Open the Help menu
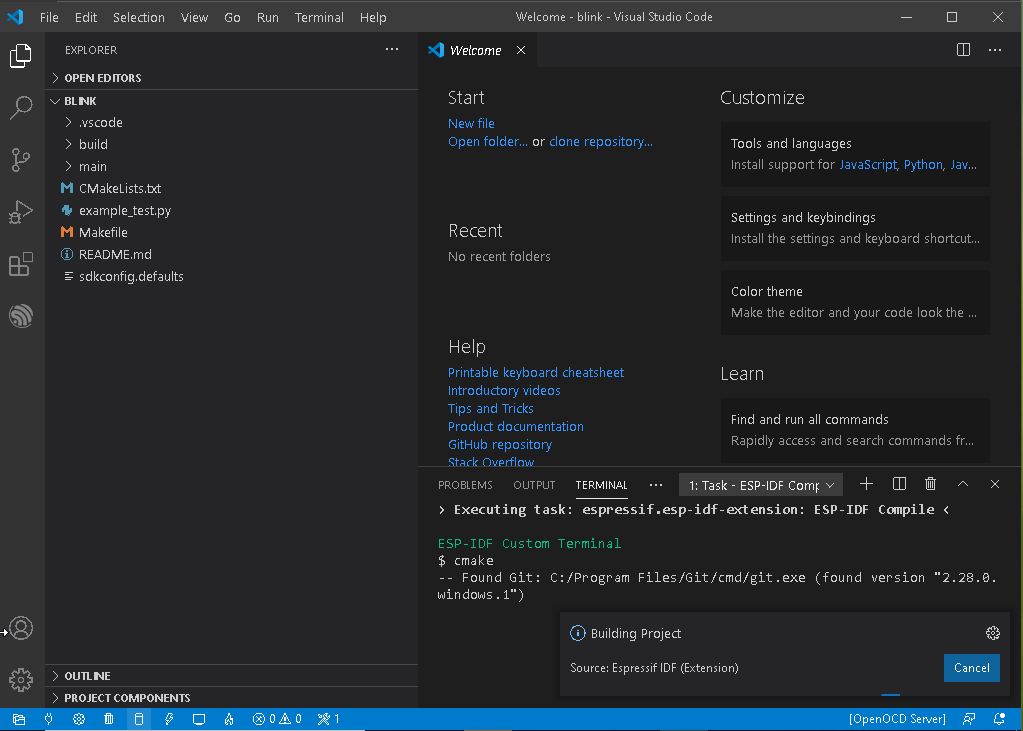Screen dimensions: 1023x731 tap(373, 17)
